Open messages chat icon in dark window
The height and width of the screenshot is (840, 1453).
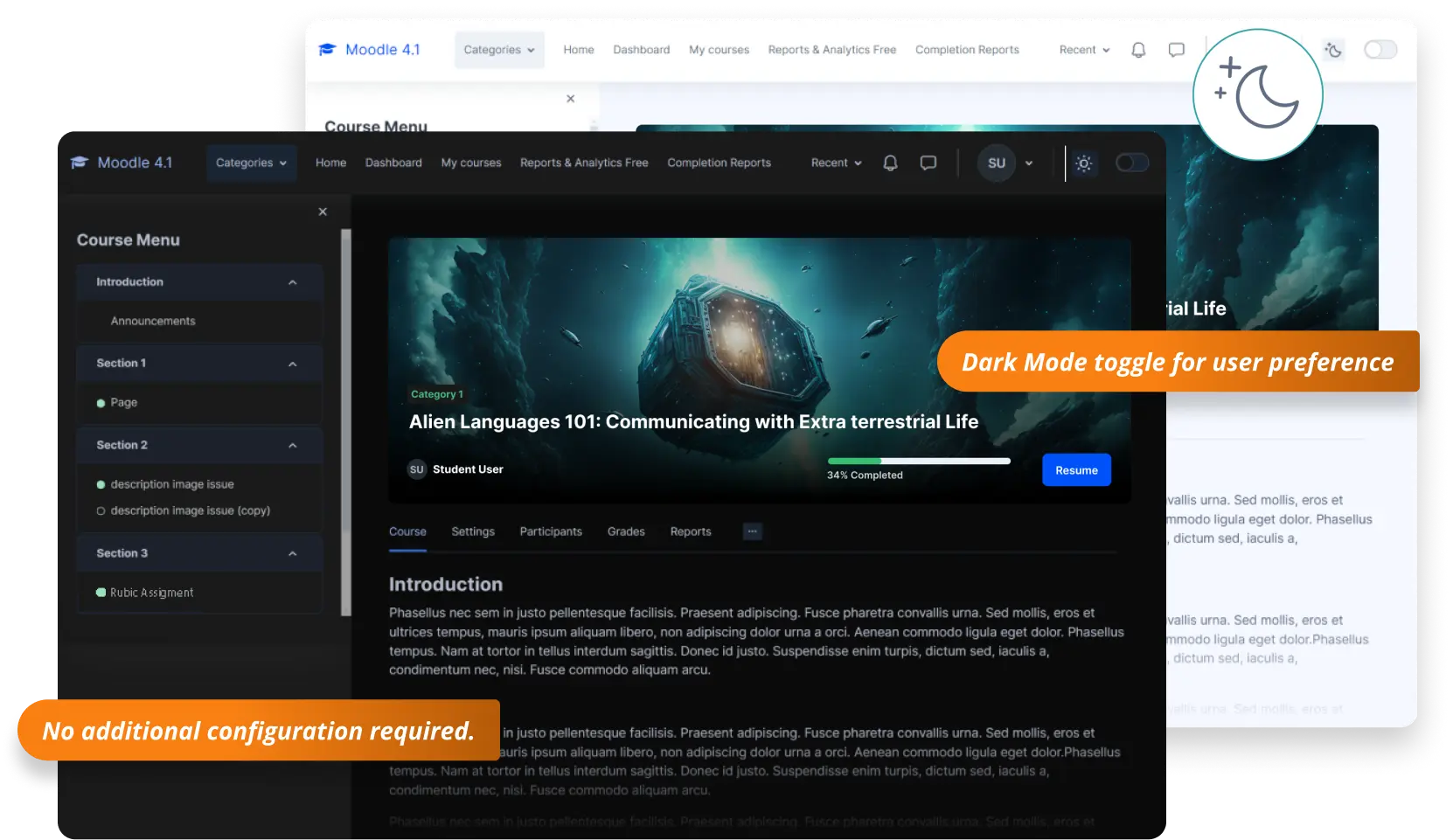tap(928, 163)
